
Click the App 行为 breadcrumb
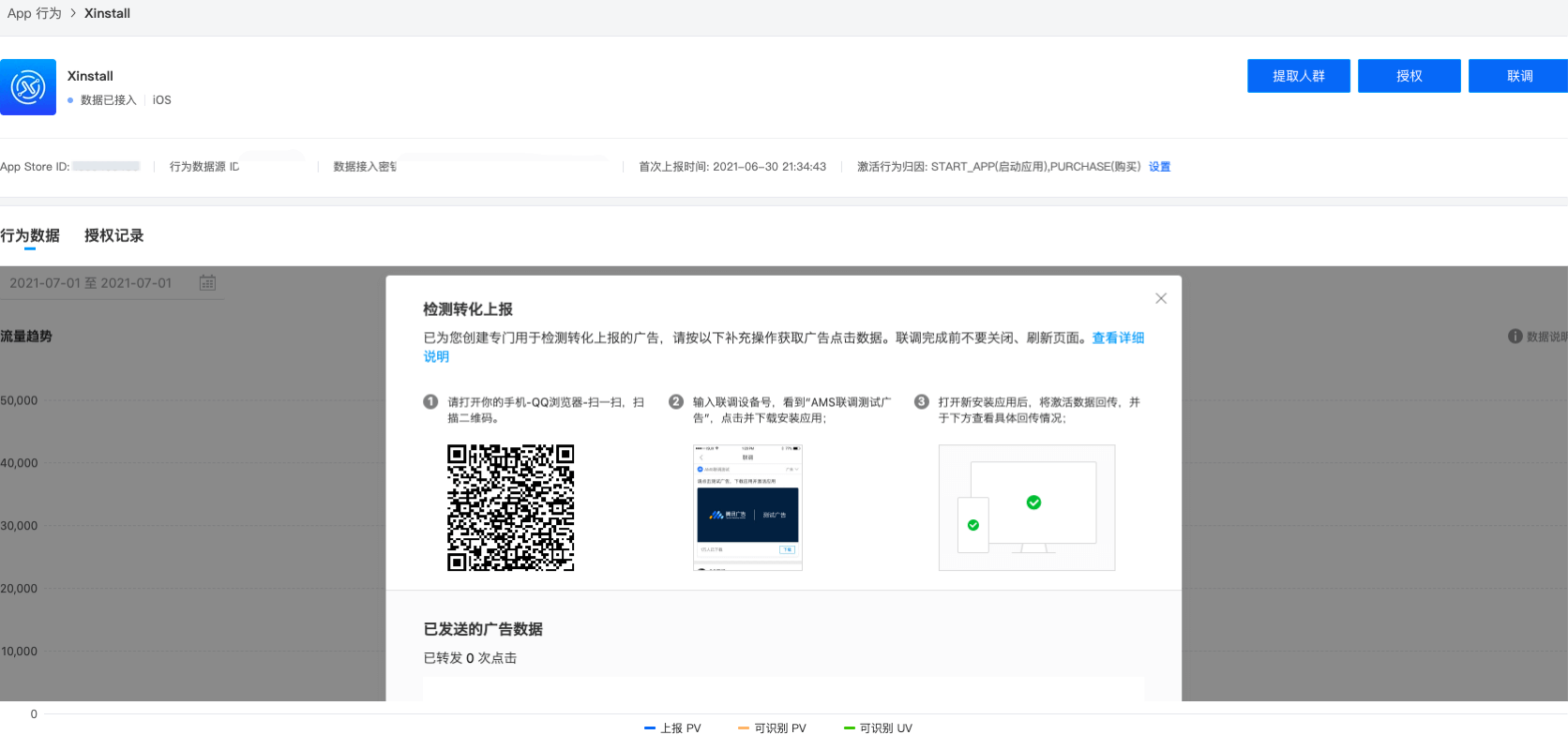pos(35,13)
